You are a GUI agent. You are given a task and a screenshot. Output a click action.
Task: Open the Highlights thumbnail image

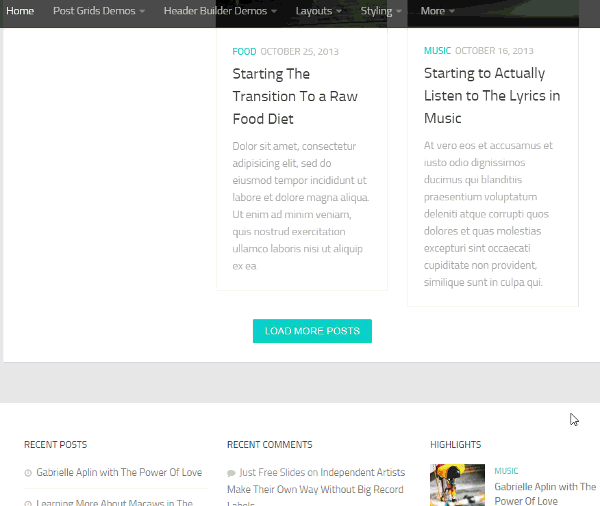(x=457, y=485)
